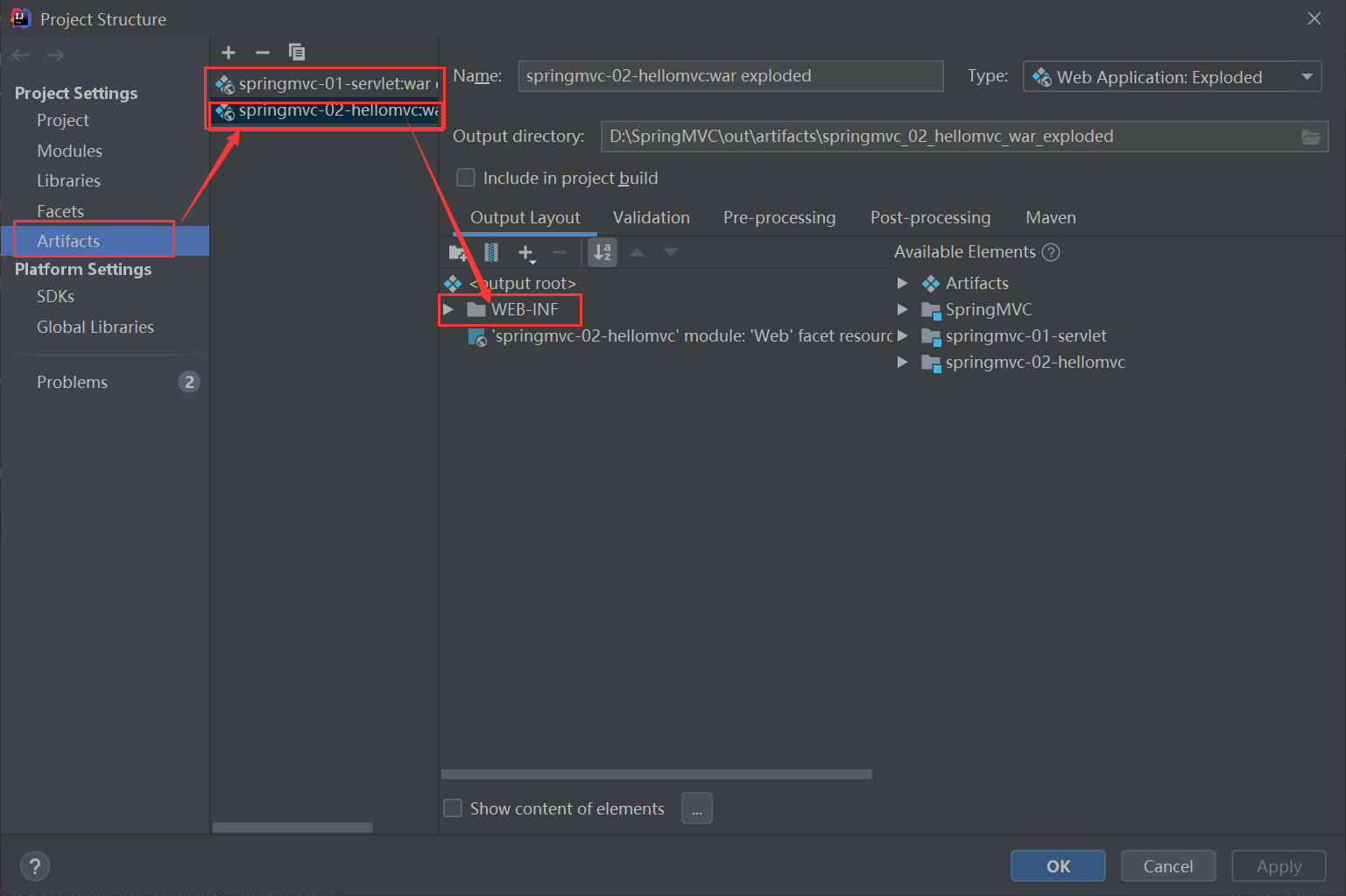Open Libraries settings page
The width and height of the screenshot is (1346, 896).
[68, 180]
